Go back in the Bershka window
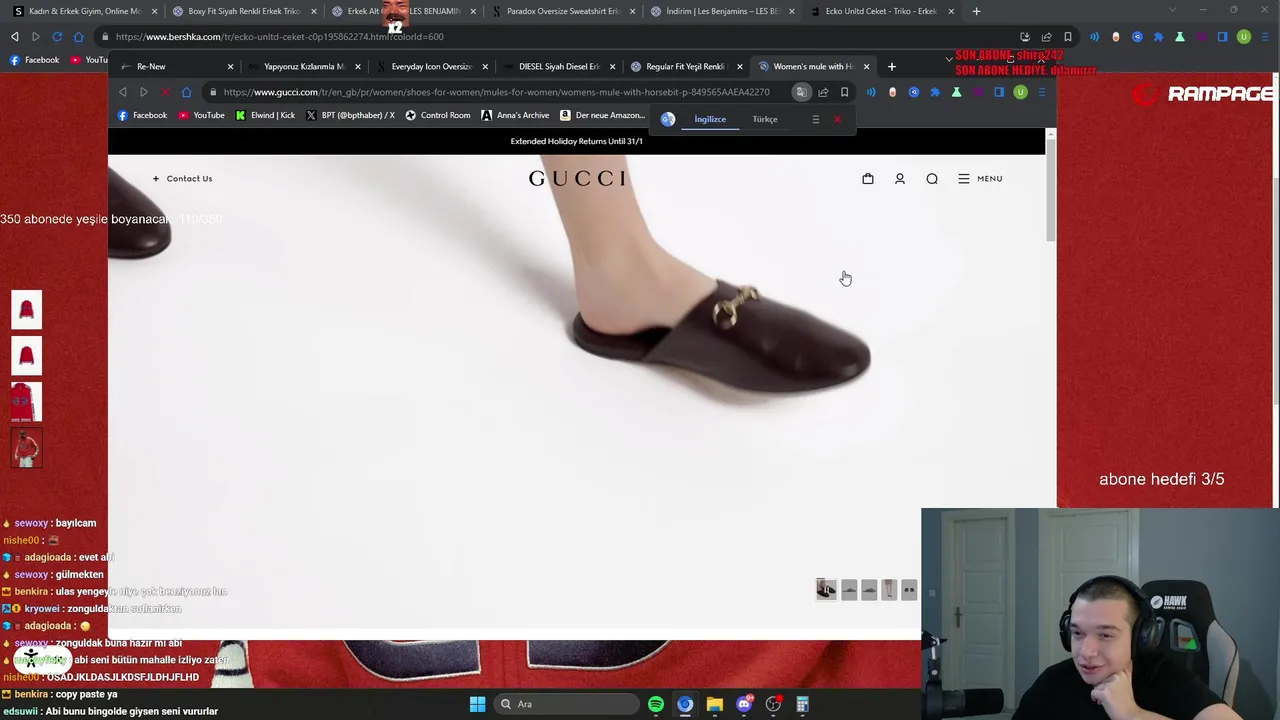Viewport: 1280px width, 720px height. point(15,37)
